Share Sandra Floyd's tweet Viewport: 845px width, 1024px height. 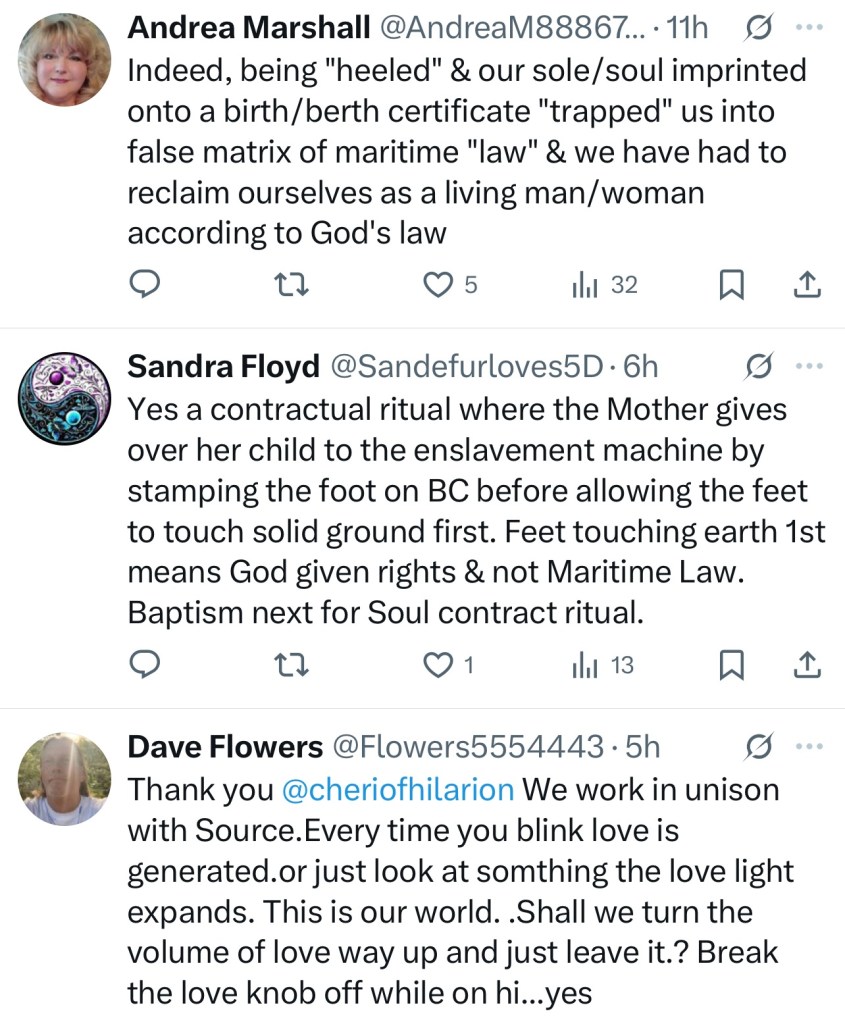coord(807,665)
